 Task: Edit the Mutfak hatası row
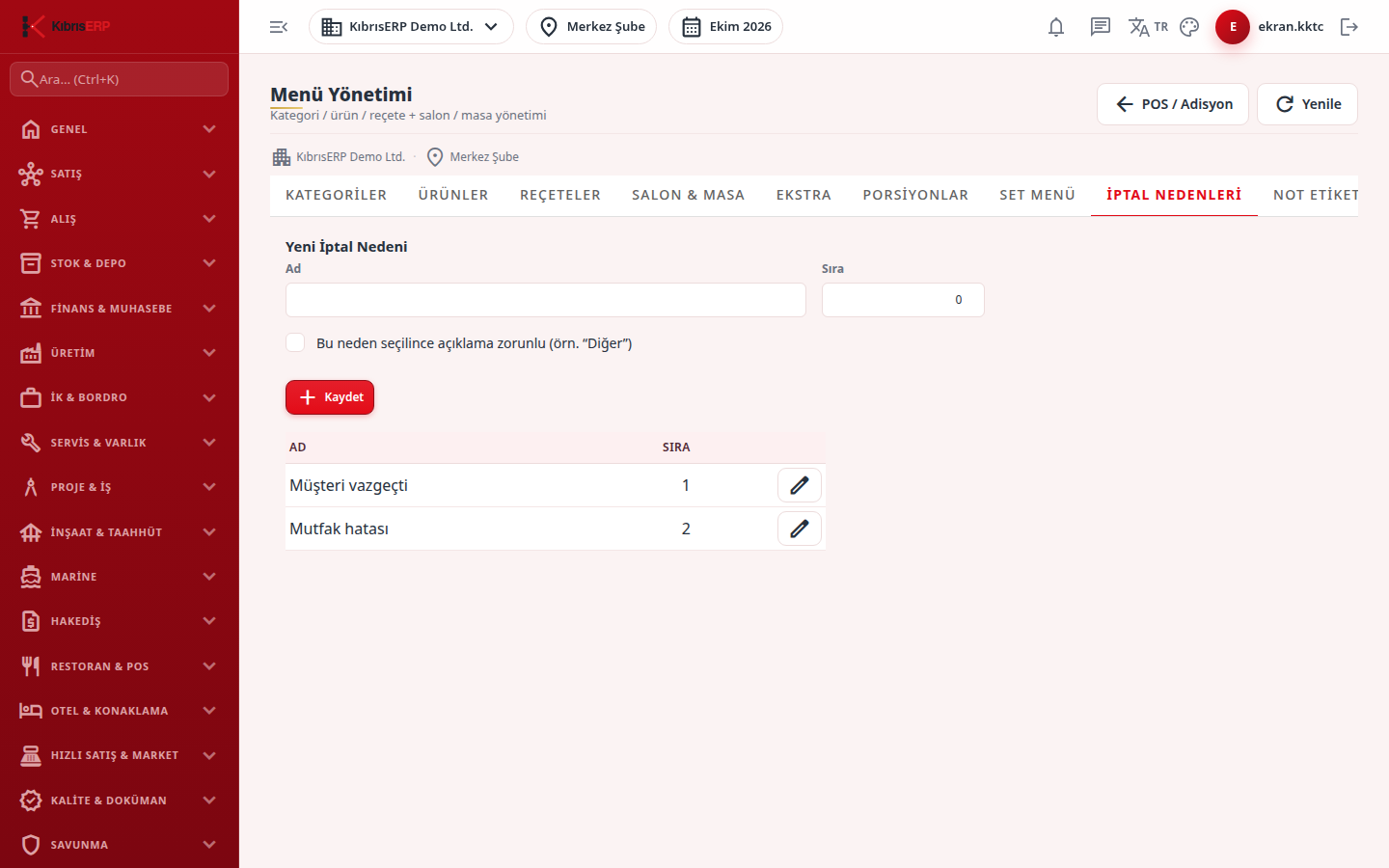coord(800,529)
